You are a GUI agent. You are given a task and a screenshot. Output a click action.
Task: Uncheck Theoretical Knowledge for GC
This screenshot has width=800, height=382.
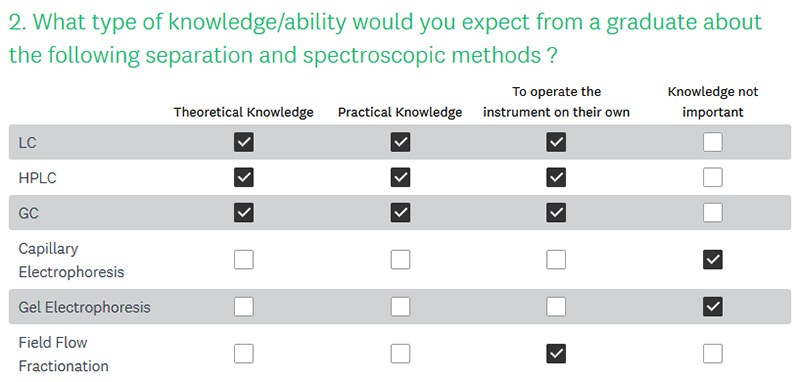244,213
